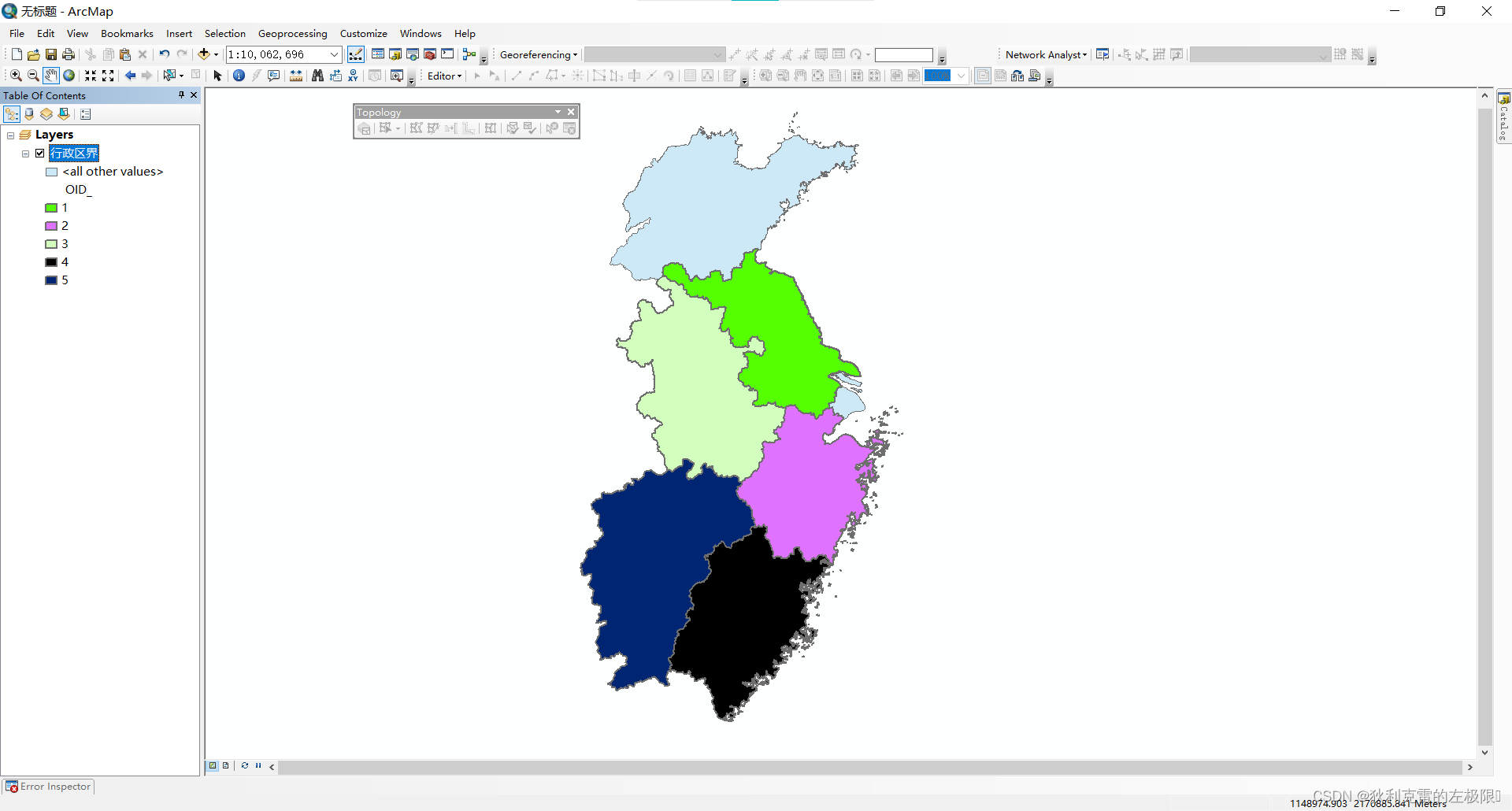Toggle visibility of 行政区界 layer
Screen dimensions: 1512x811
(40, 153)
